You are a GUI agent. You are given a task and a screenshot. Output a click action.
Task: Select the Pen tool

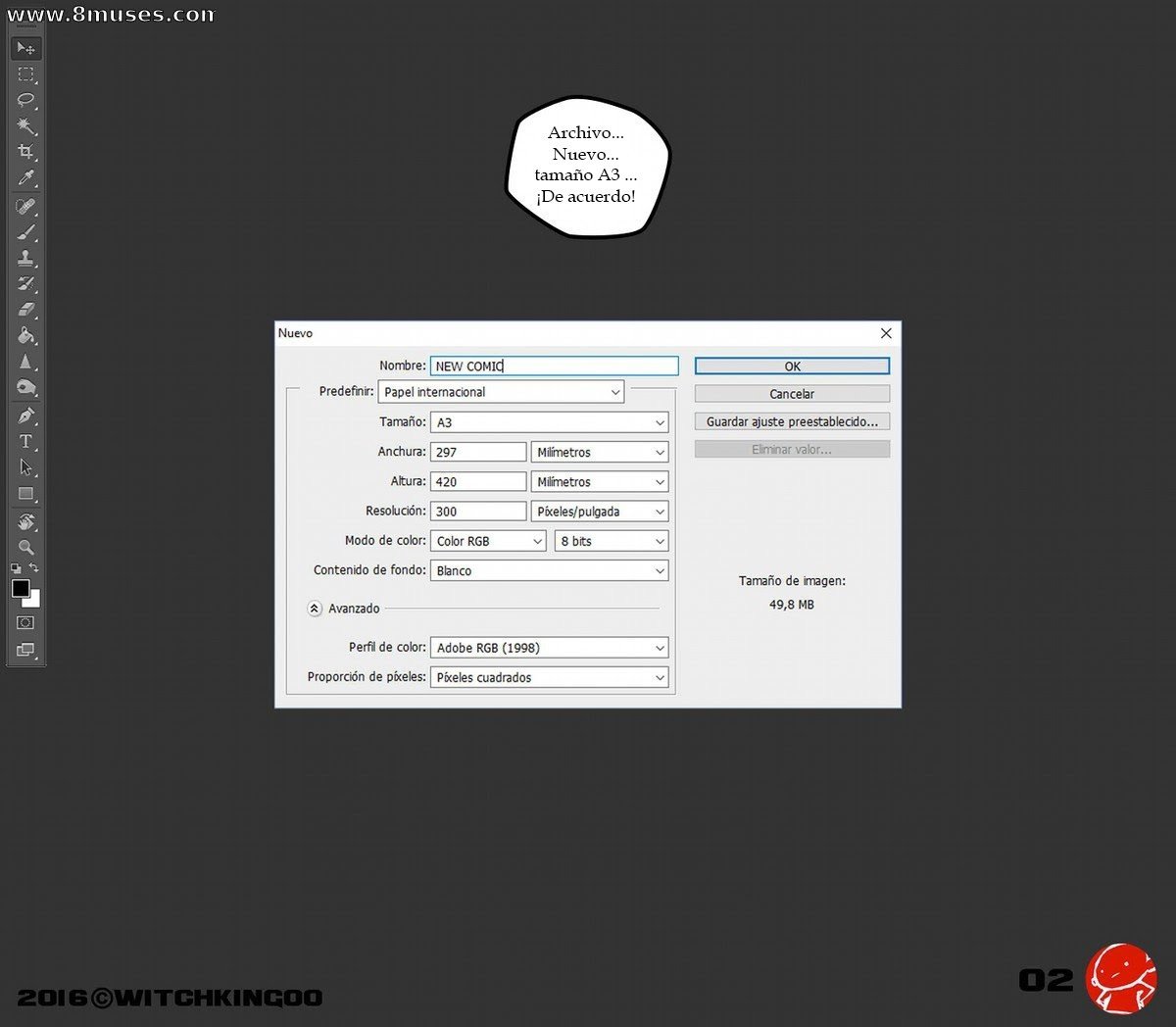click(26, 416)
